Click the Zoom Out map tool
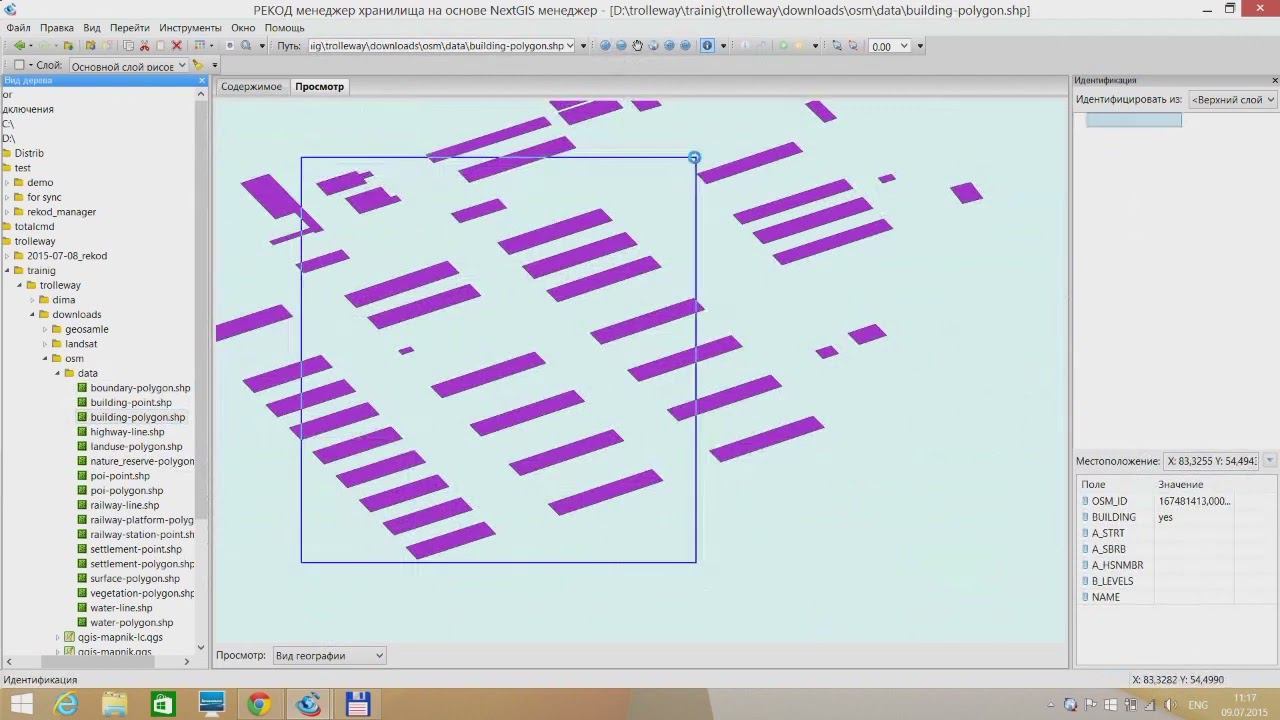The width and height of the screenshot is (1280, 720). (x=621, y=46)
